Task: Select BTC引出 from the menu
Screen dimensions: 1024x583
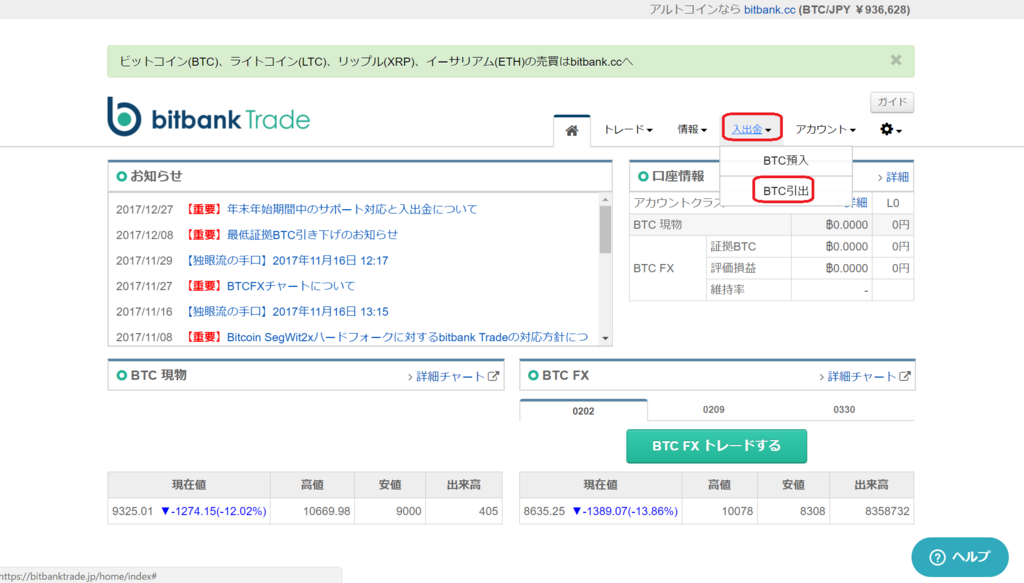Action: 786,191
